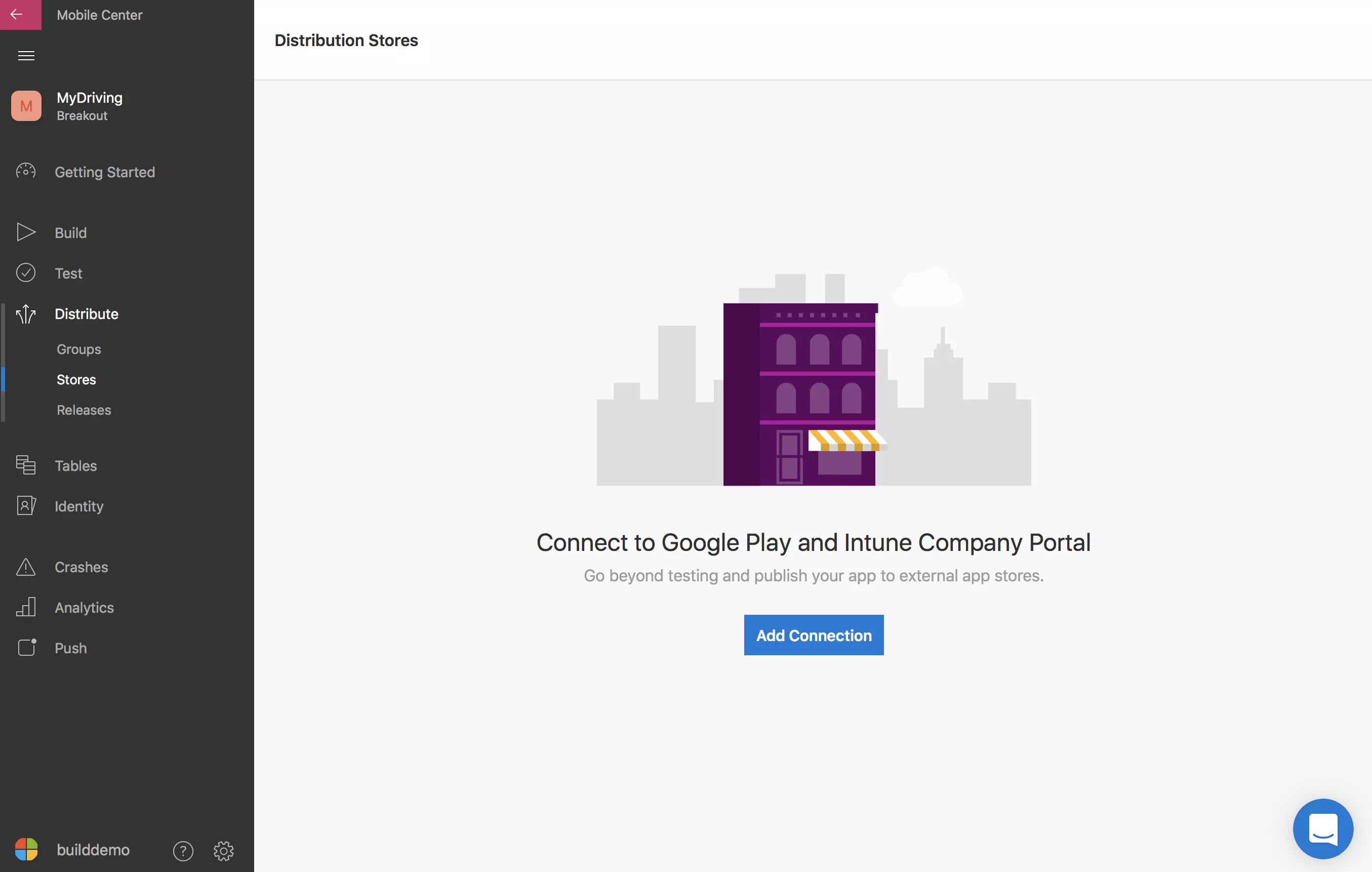The height and width of the screenshot is (872, 1372).
Task: Click the Distribute arrows icon
Action: [26, 313]
